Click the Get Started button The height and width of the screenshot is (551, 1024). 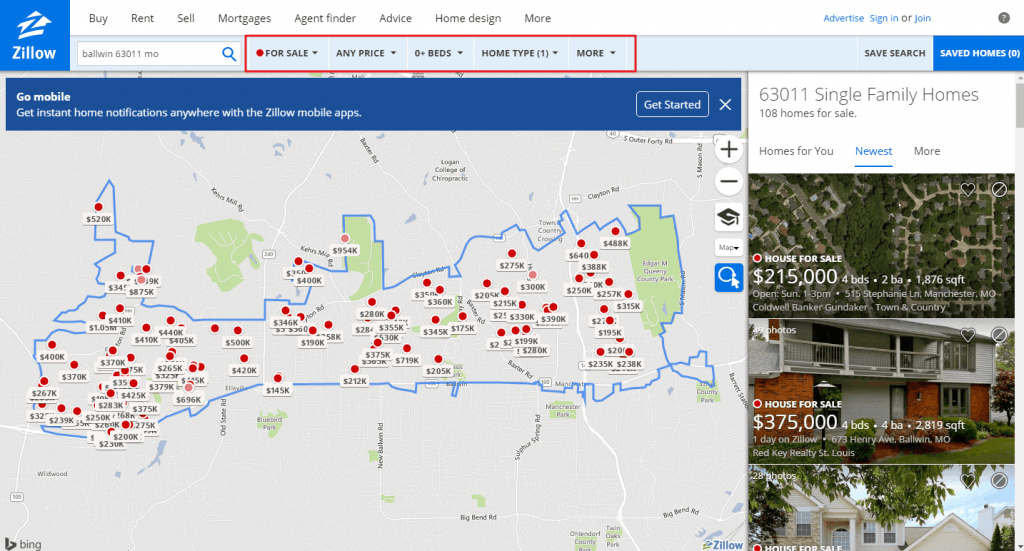click(x=672, y=105)
